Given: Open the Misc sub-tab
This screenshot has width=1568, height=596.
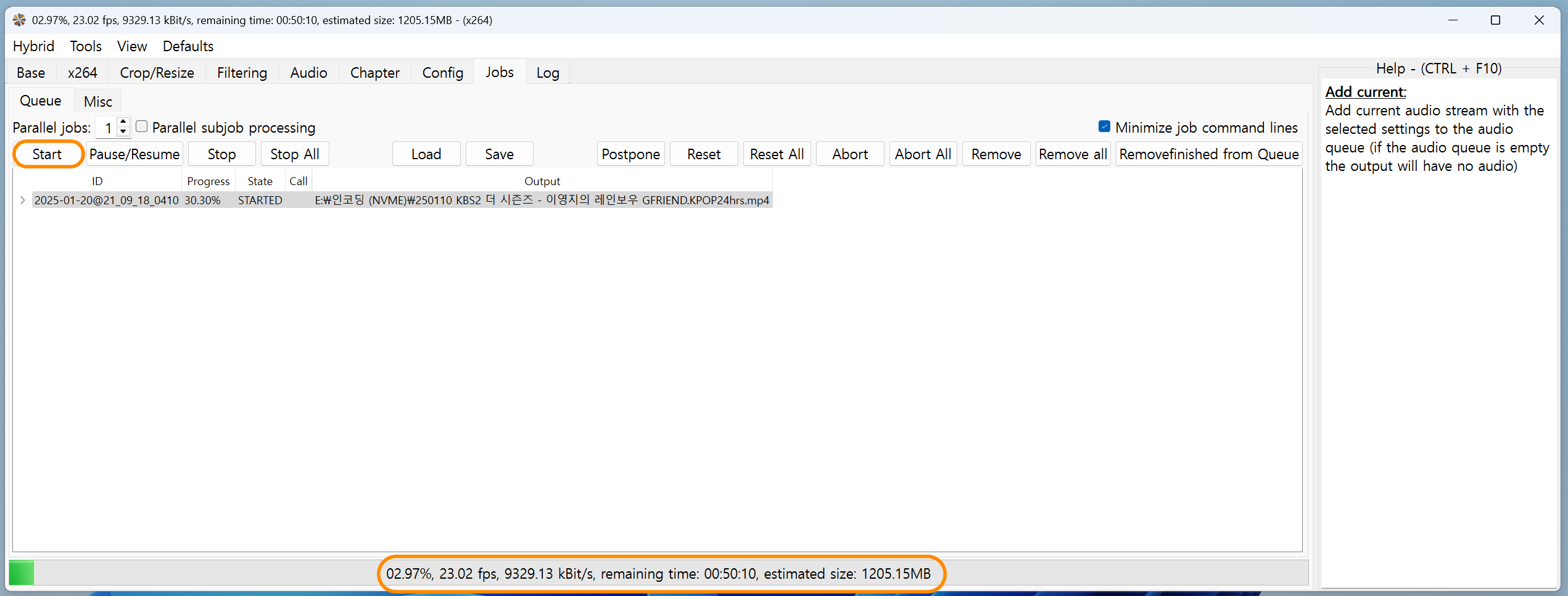Looking at the screenshot, I should [x=98, y=102].
